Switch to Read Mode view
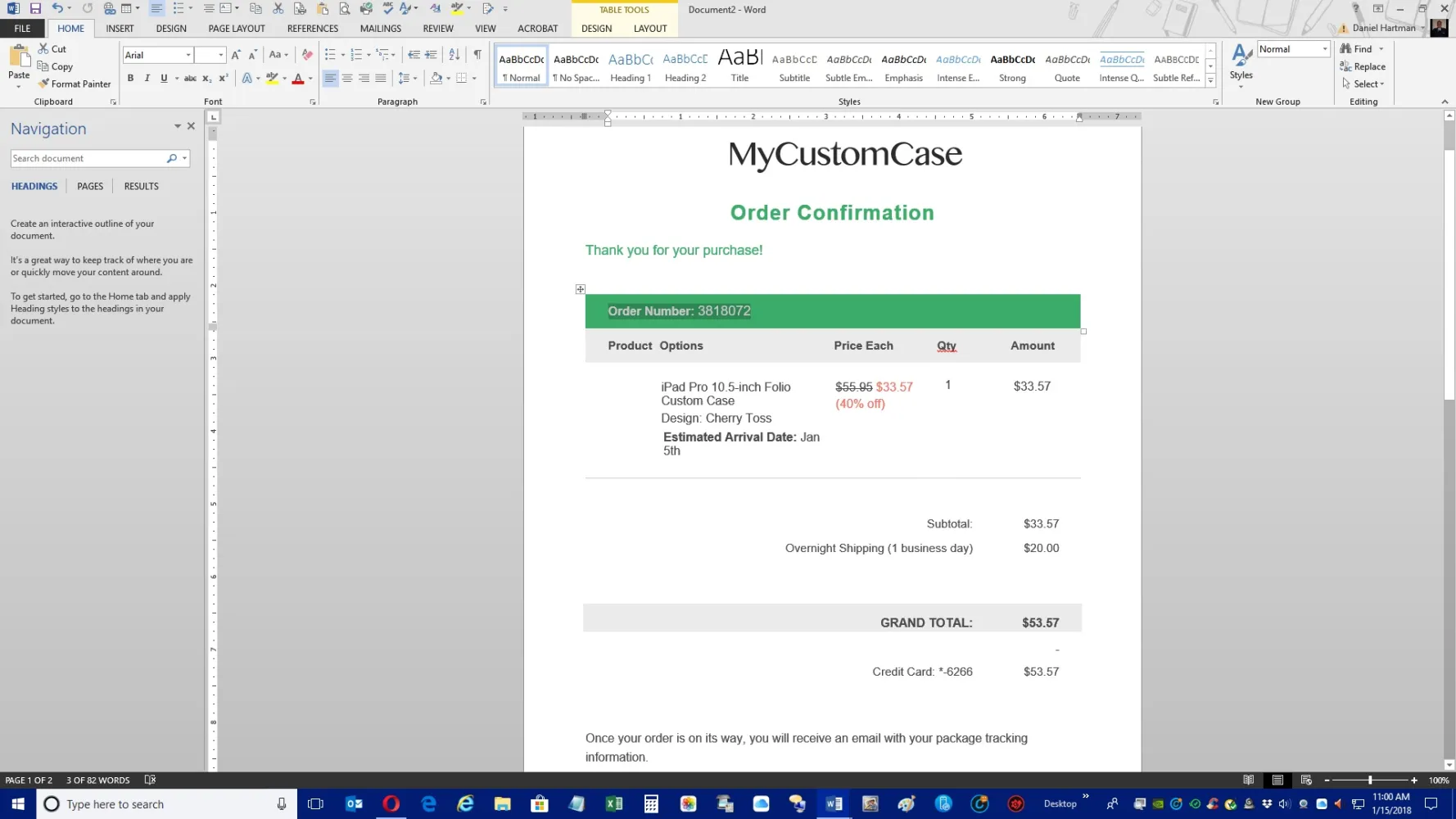The height and width of the screenshot is (819, 1456). coord(1248,780)
